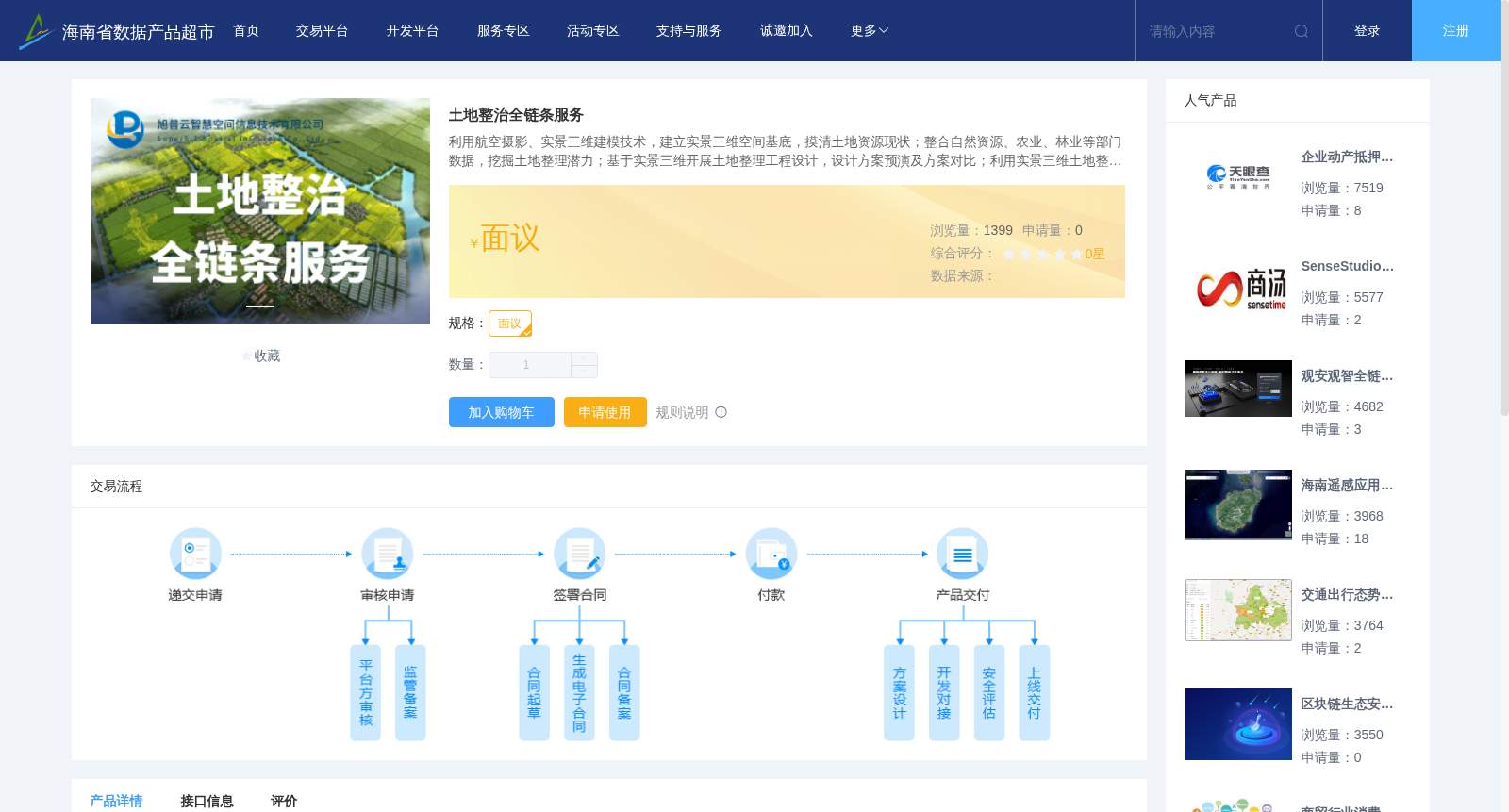Click 申请使用 button
The height and width of the screenshot is (812, 1509).
[x=605, y=412]
